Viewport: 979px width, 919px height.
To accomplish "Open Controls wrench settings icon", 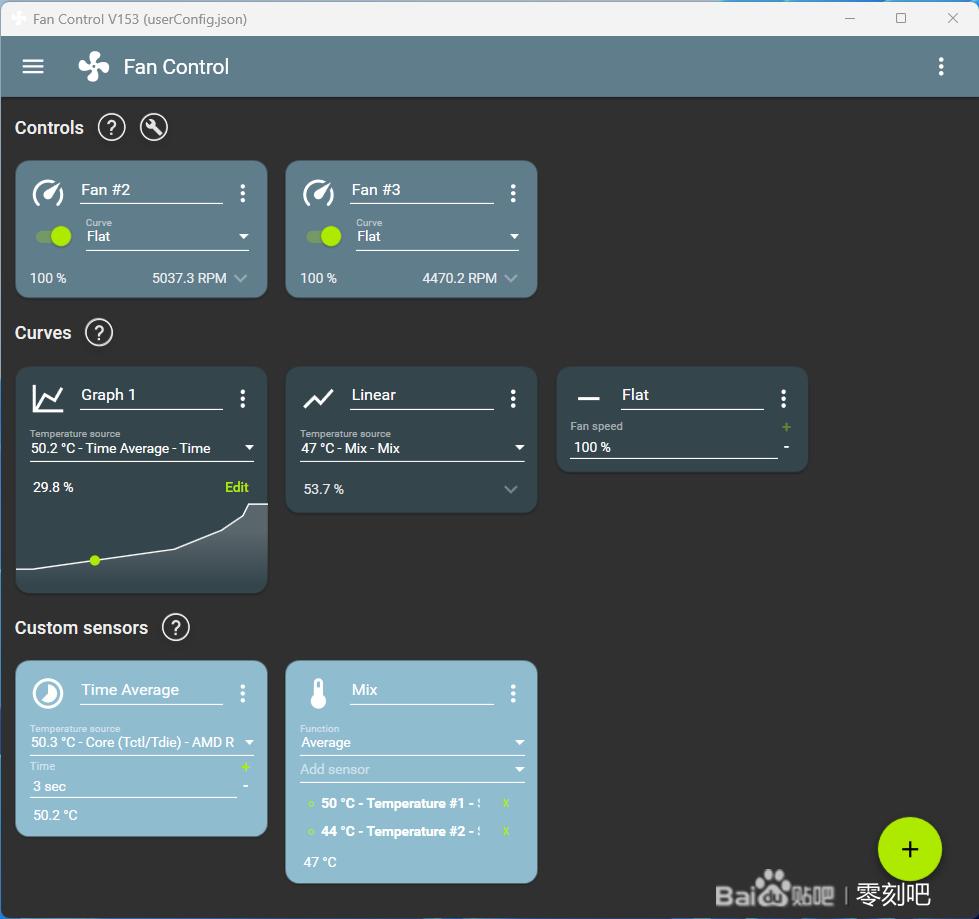I will click(x=154, y=127).
